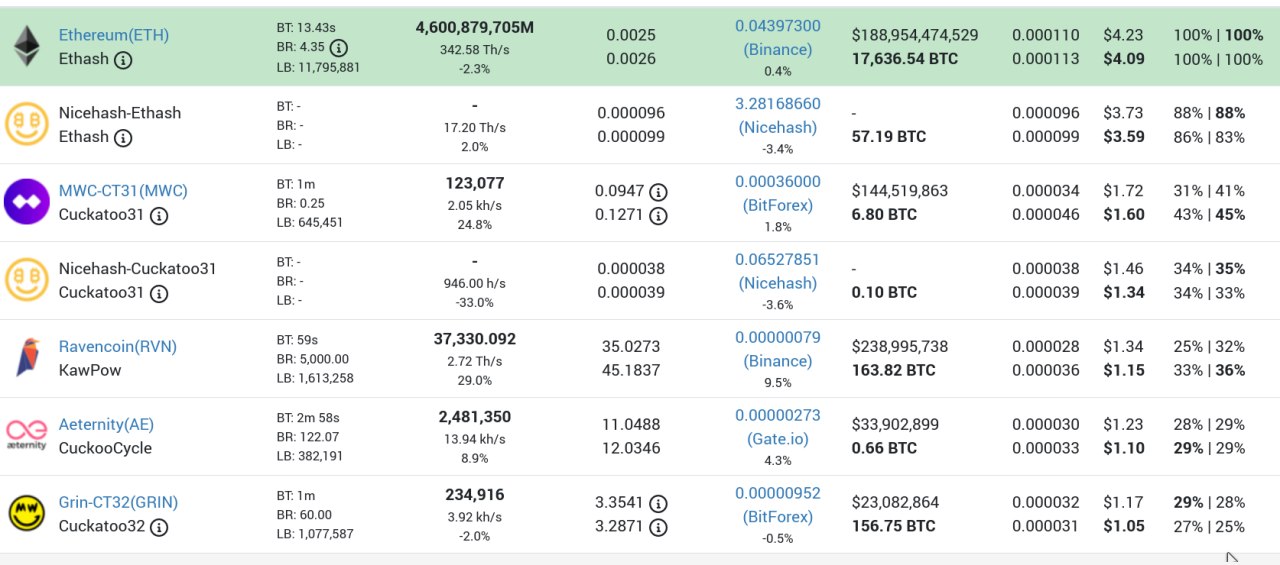Screen dimensions: 1280x565
Task: Click info icon next to 0.1271
Action: pos(658,215)
